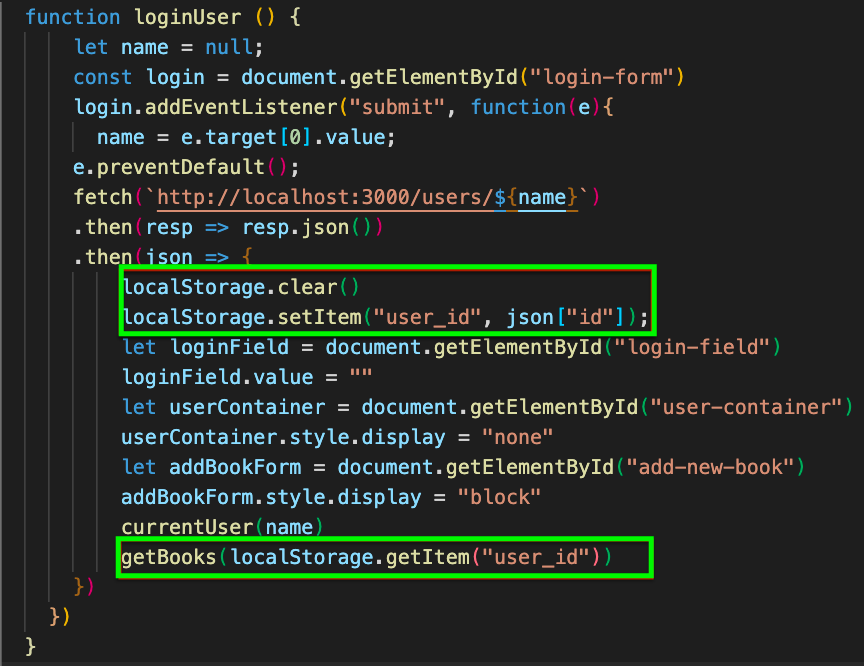Select the "block" display style value
The width and height of the screenshot is (864, 666).
pyautogui.click(x=499, y=497)
